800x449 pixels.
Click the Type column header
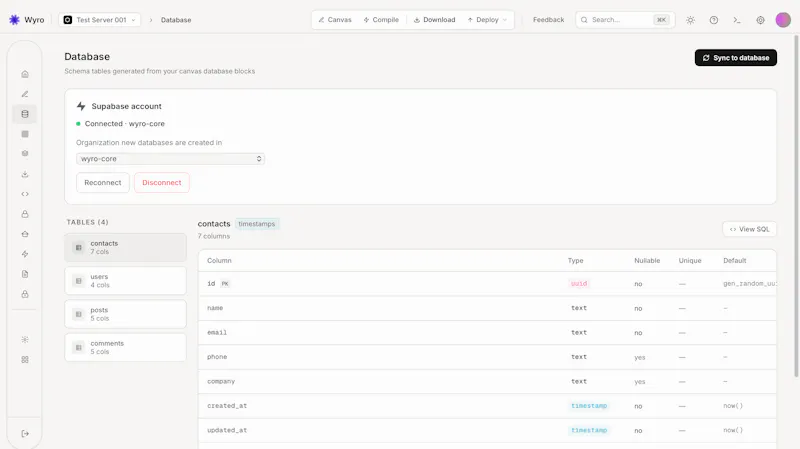[x=576, y=261]
